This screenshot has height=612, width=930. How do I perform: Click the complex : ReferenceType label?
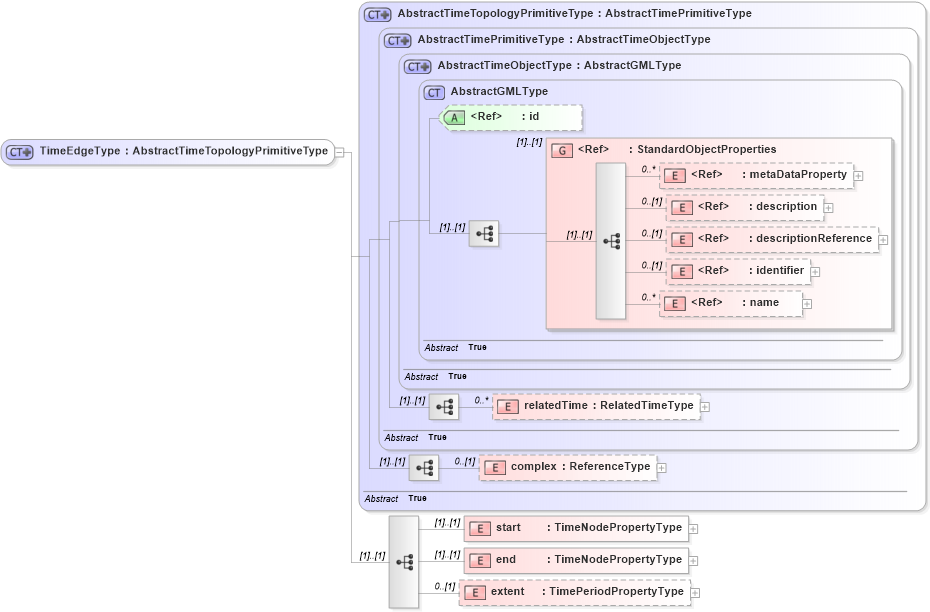click(x=581, y=467)
